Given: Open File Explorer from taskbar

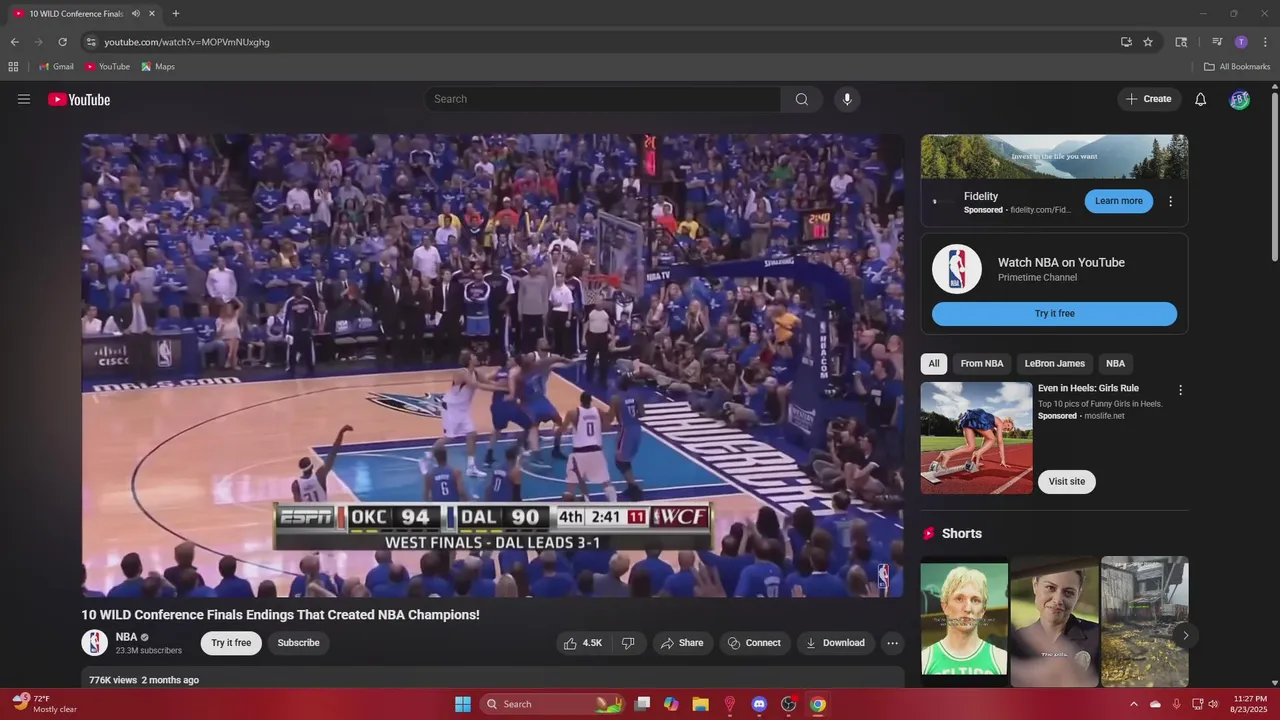Looking at the screenshot, I should tap(701, 704).
